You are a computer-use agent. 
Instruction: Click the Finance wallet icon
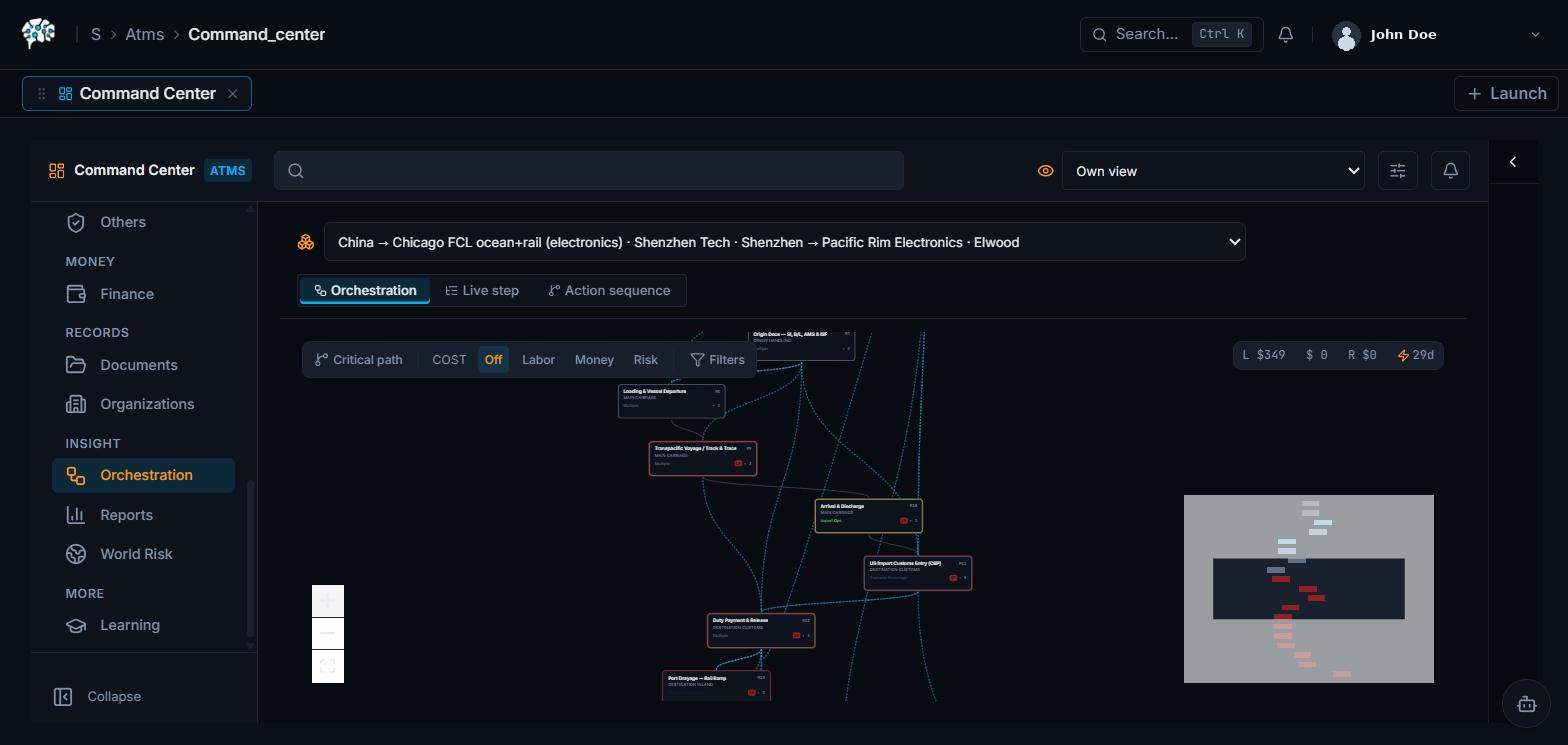point(76,294)
